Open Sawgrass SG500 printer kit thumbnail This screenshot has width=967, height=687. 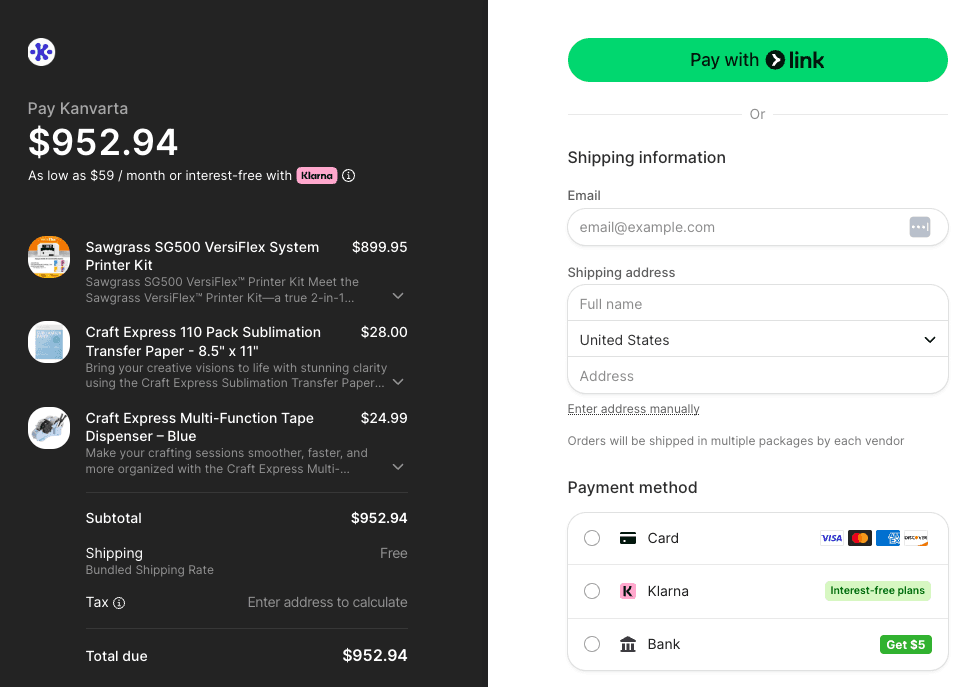pos(49,257)
